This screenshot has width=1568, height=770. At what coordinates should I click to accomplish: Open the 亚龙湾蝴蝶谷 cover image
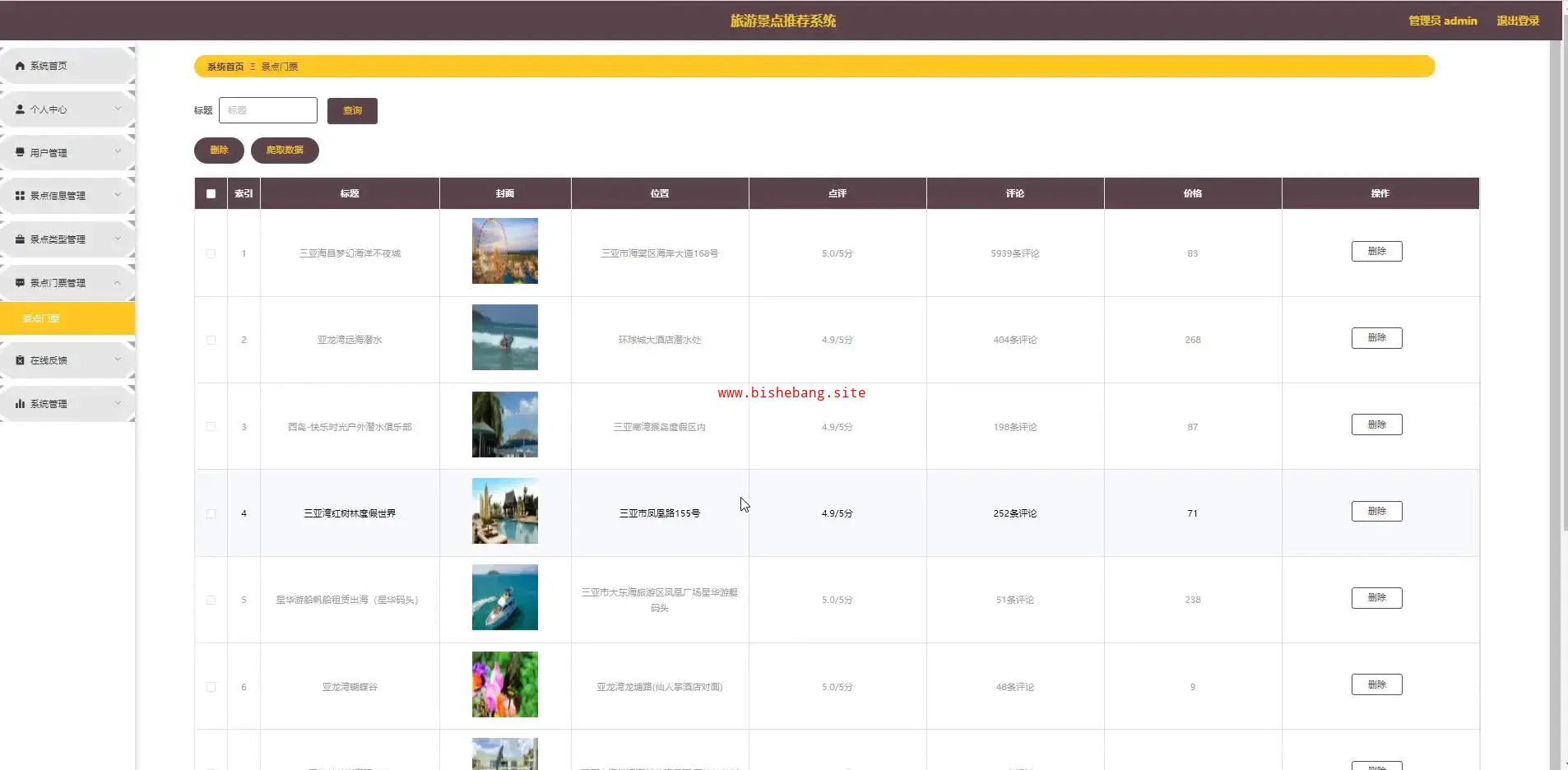click(x=505, y=684)
